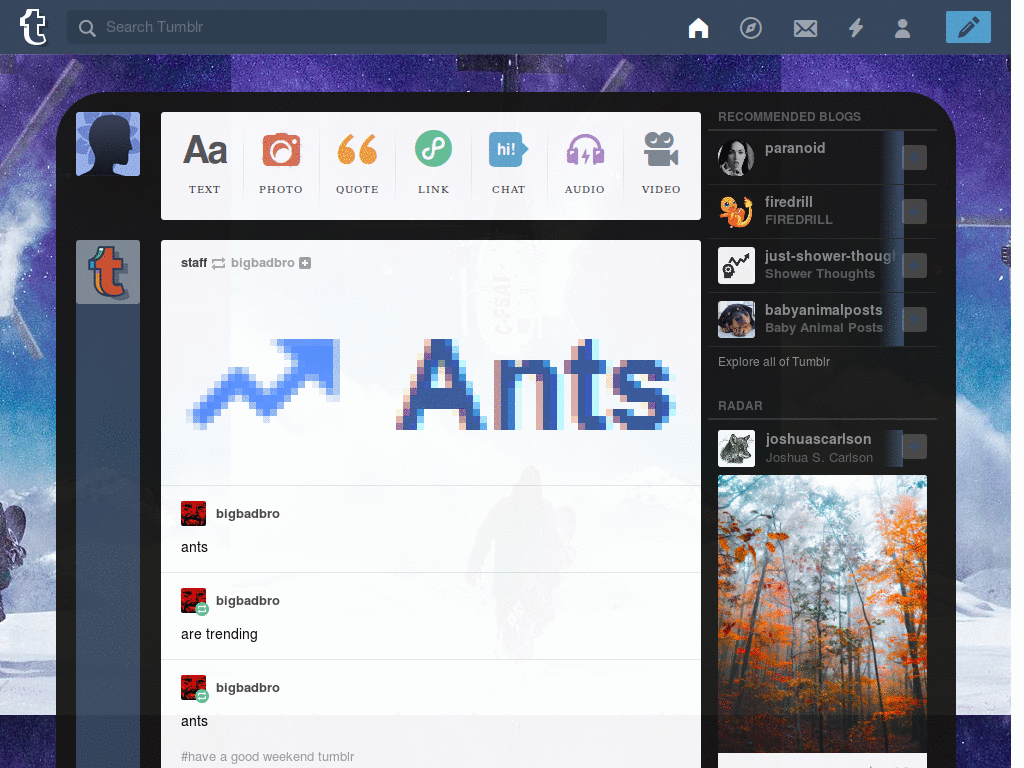This screenshot has height=768, width=1024.
Task: Open the just-shower-thoughts blog
Action: [830, 256]
